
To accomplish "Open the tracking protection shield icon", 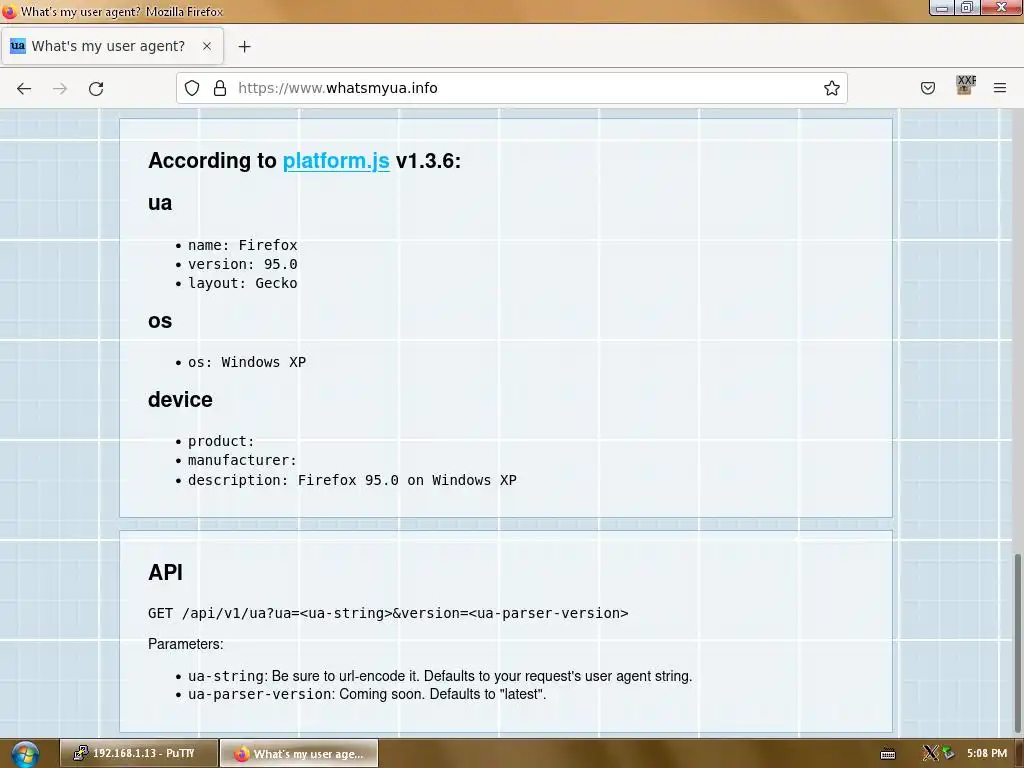I will 192,88.
